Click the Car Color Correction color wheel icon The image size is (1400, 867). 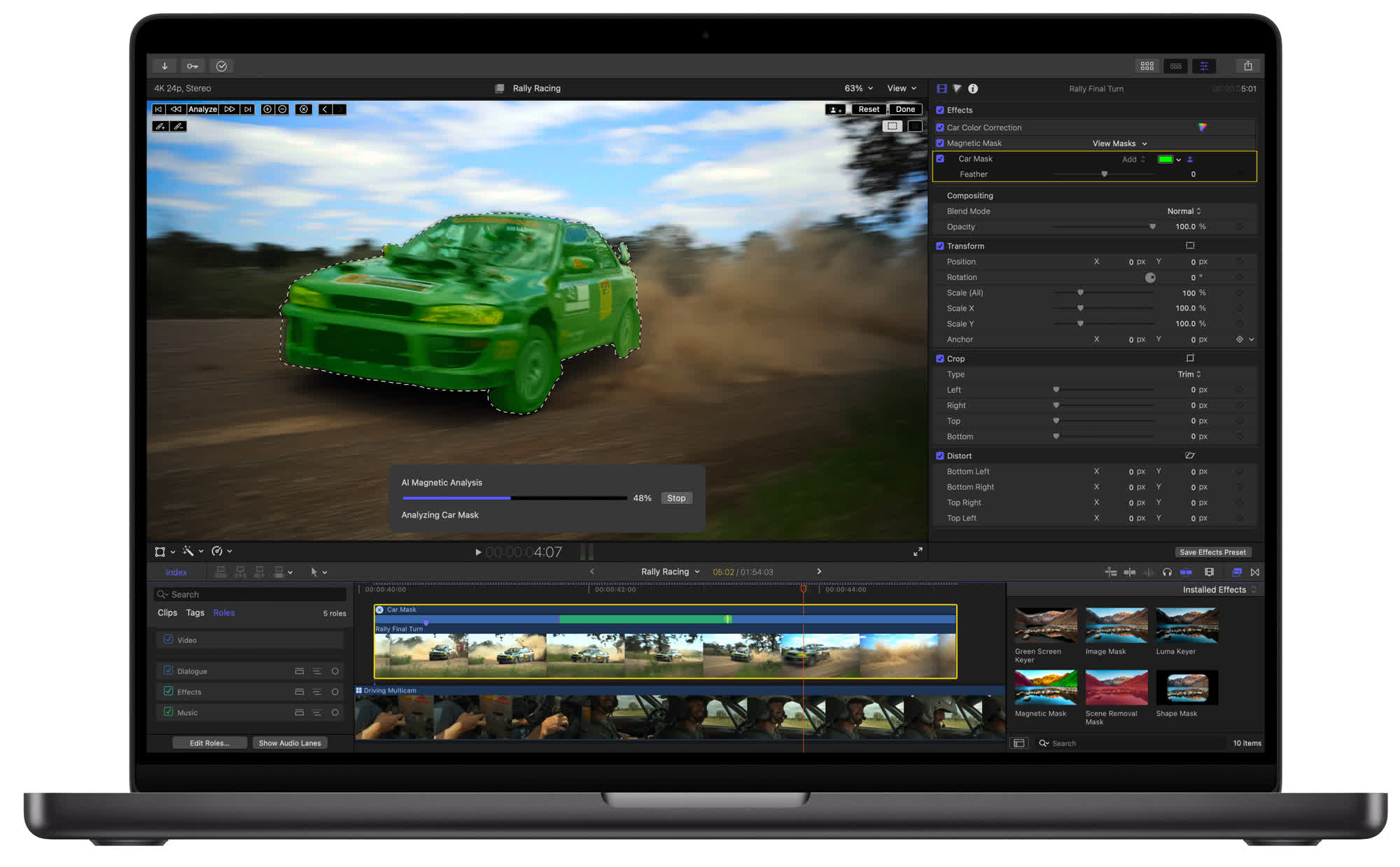[x=1202, y=127]
